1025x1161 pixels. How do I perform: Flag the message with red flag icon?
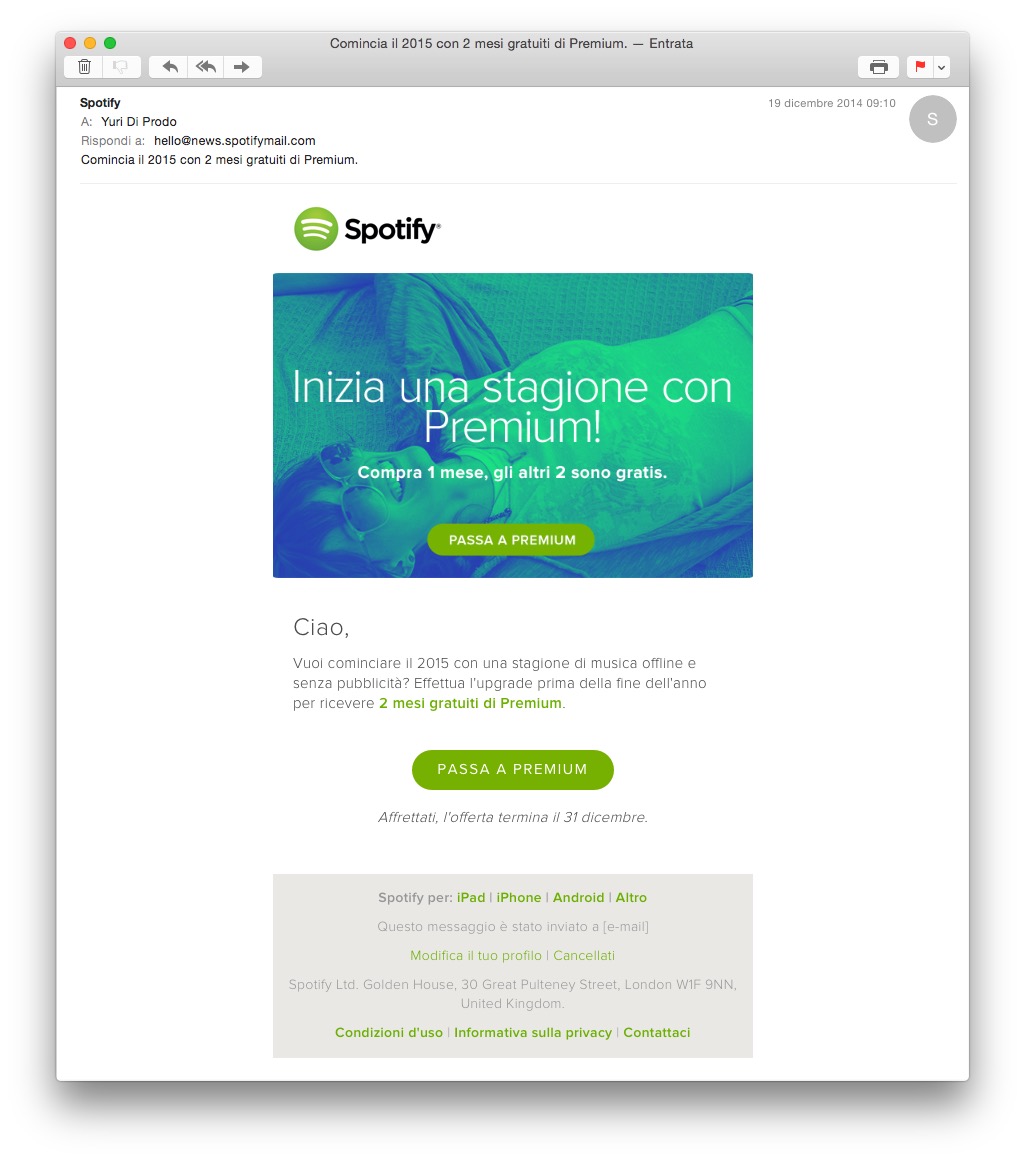[920, 67]
